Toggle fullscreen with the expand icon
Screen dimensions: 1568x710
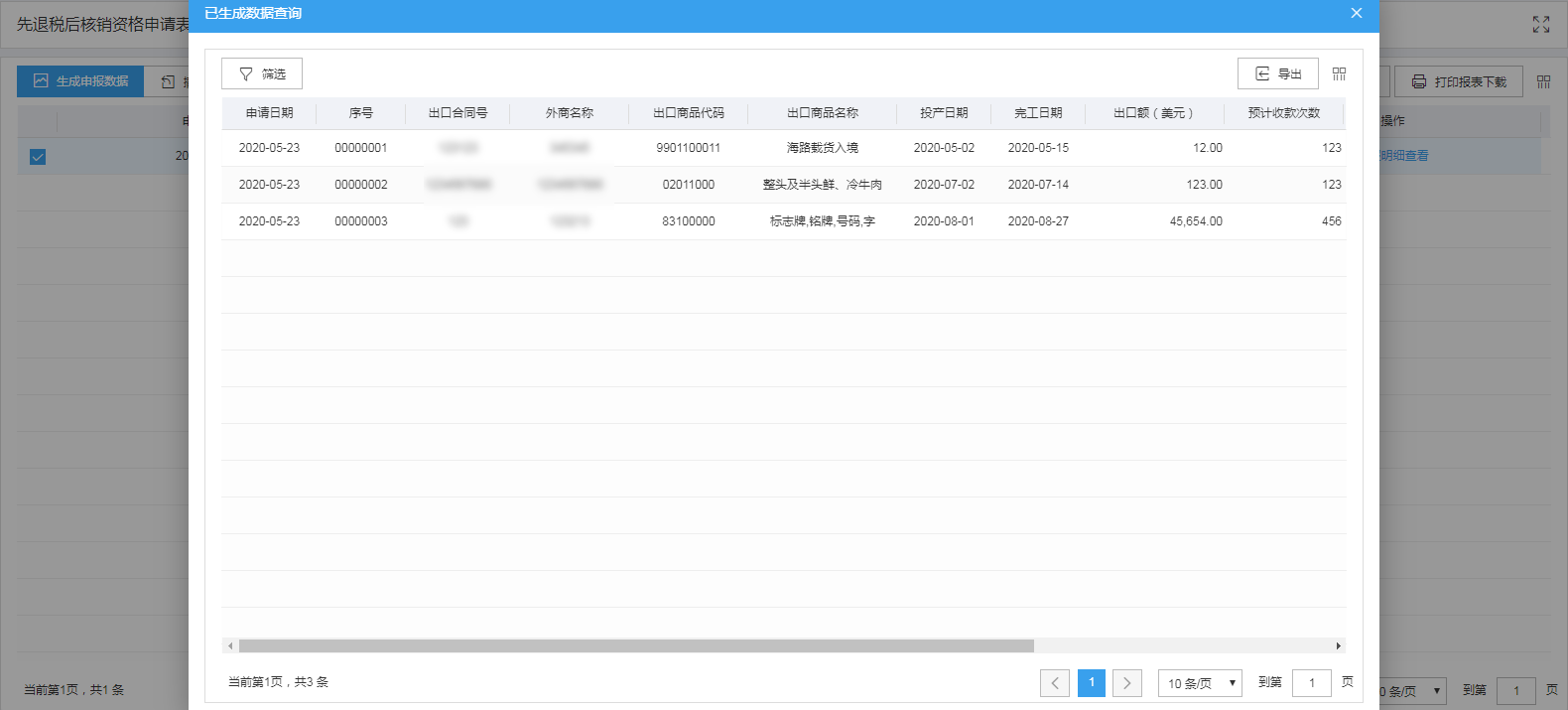(x=1540, y=25)
